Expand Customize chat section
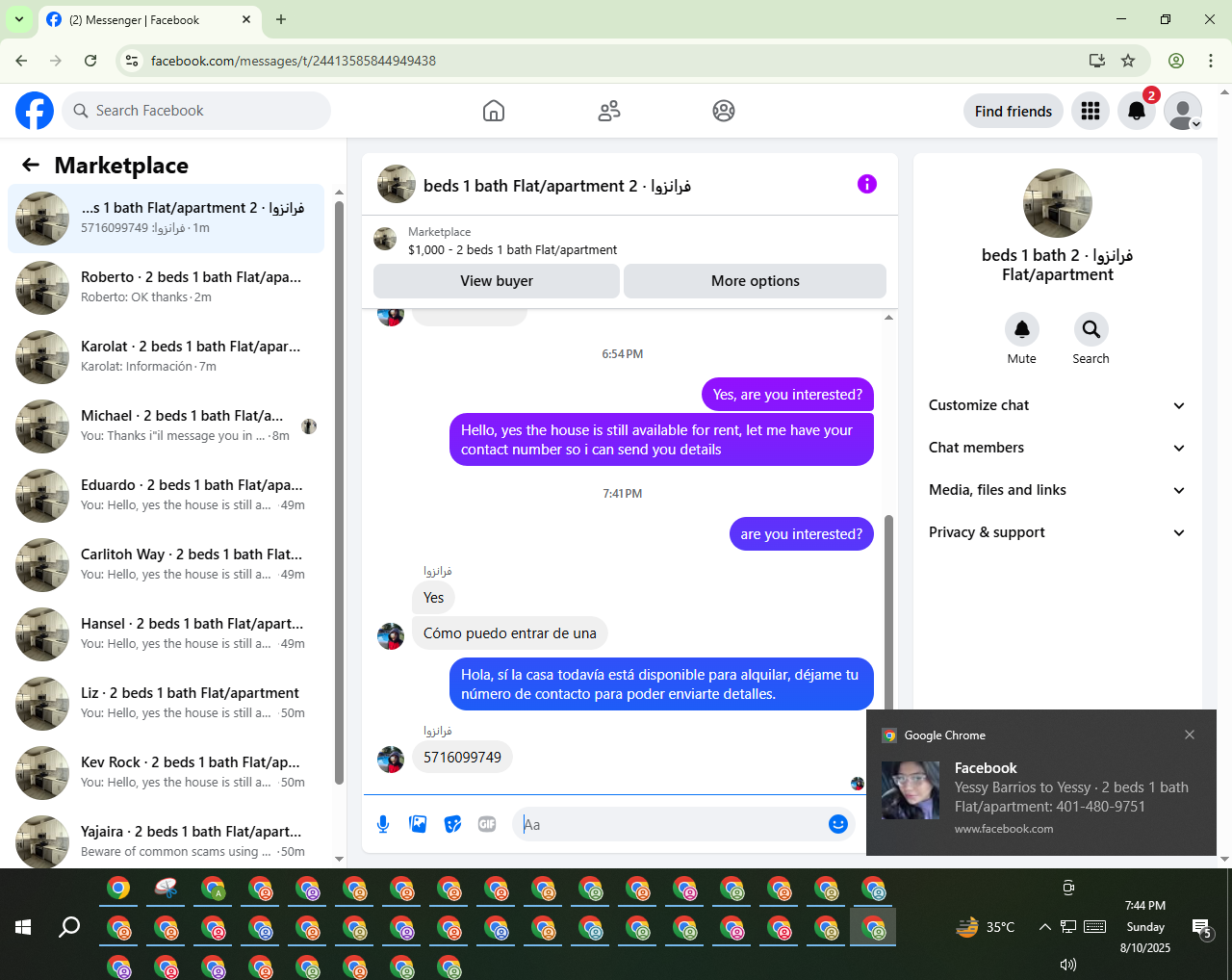Viewport: 1232px width, 980px height. pos(1057,405)
